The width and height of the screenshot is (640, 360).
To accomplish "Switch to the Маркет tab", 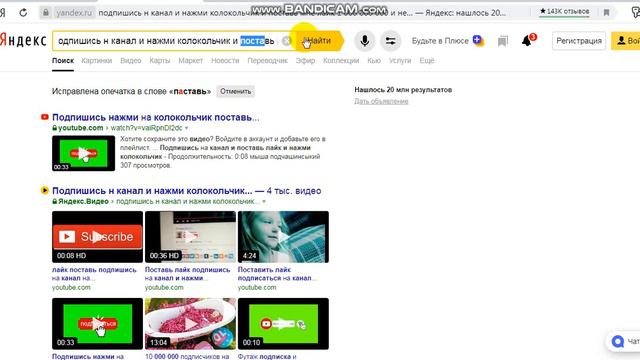I will [x=190, y=60].
